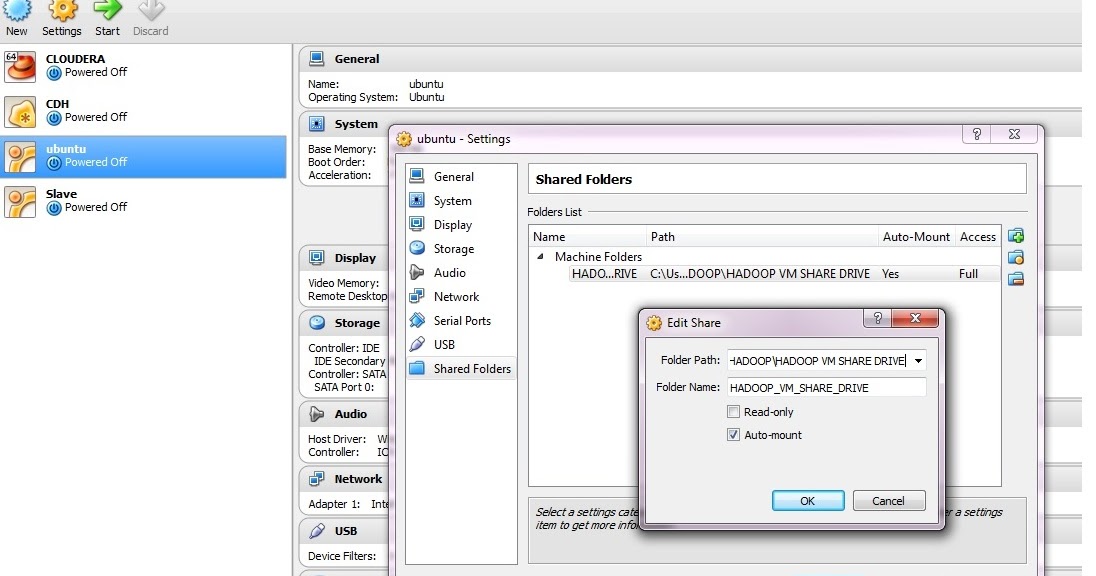Click the add shared folder icon
Screen dimensions: 1096x576
click(1016, 236)
